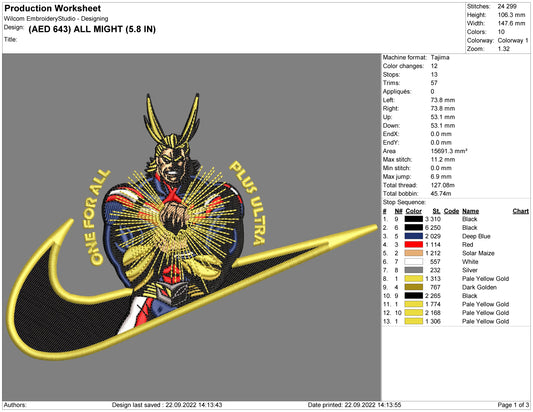The image size is (533, 412).
Task: Select the Pale Yellow Gold swatch in stop 8
Action: pyautogui.click(x=414, y=279)
